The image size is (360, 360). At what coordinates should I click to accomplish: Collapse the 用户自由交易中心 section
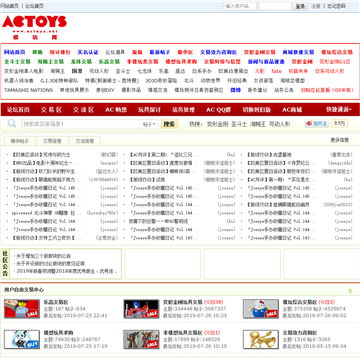click(350, 291)
